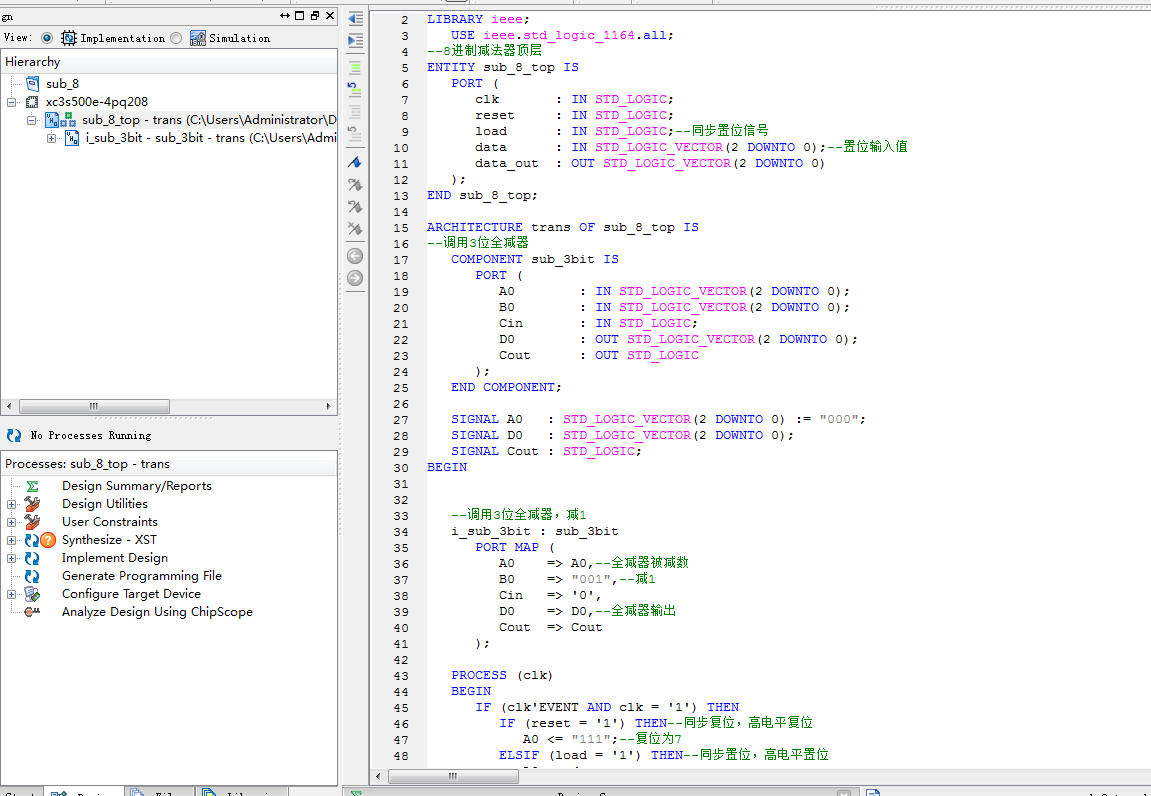The width and height of the screenshot is (1151, 796).
Task: Click the green comment lines icon
Action: point(355,68)
